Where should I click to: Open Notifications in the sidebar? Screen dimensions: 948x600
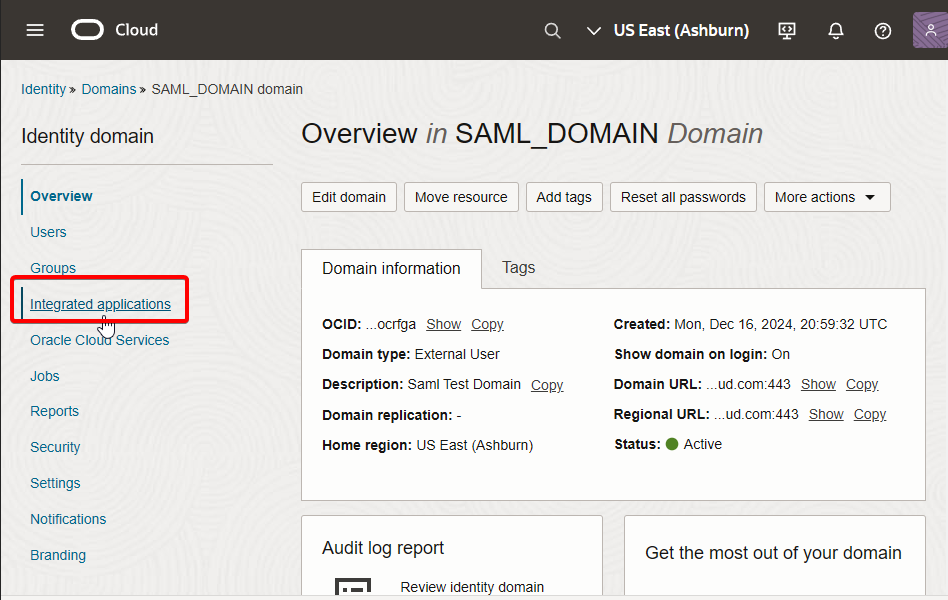[x=68, y=519]
